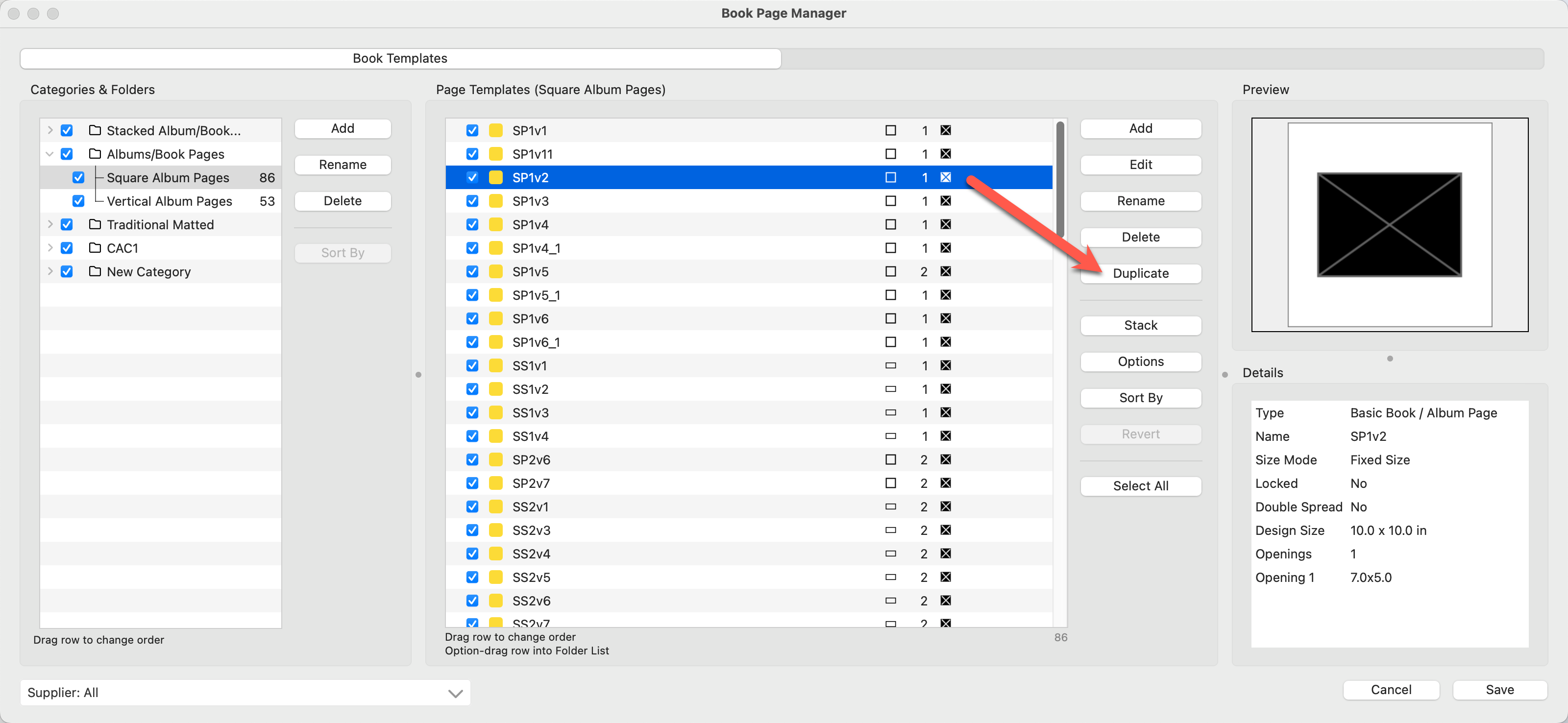Toggle the New Category checkbox
This screenshot has height=723, width=1568.
tap(67, 271)
